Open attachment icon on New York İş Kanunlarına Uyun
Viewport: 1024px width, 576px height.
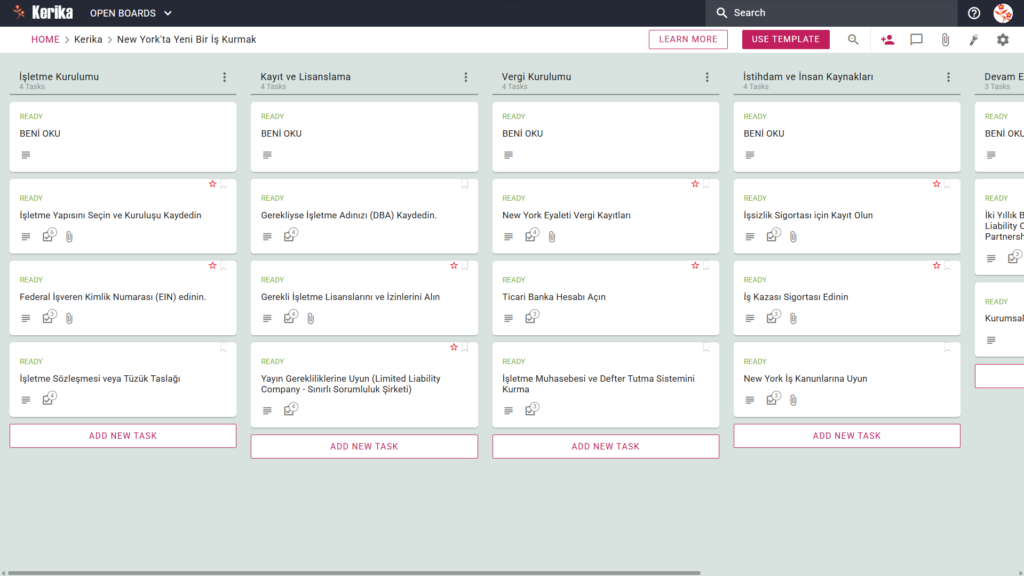(x=793, y=400)
